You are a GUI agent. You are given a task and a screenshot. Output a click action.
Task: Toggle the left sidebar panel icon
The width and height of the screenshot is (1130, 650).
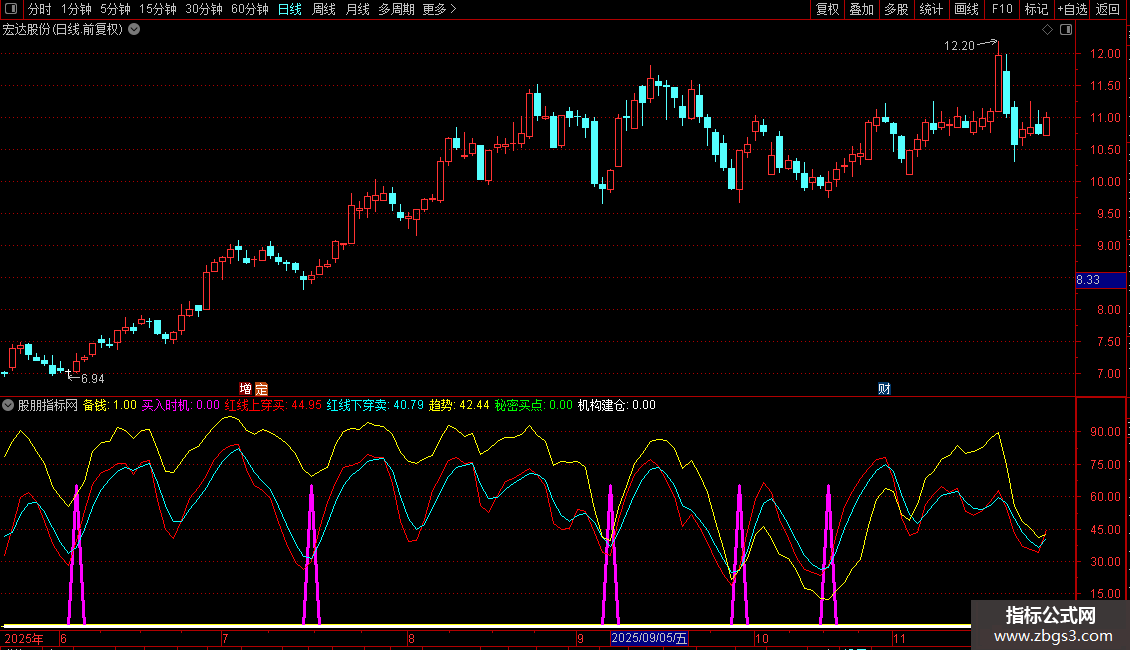(x=11, y=10)
